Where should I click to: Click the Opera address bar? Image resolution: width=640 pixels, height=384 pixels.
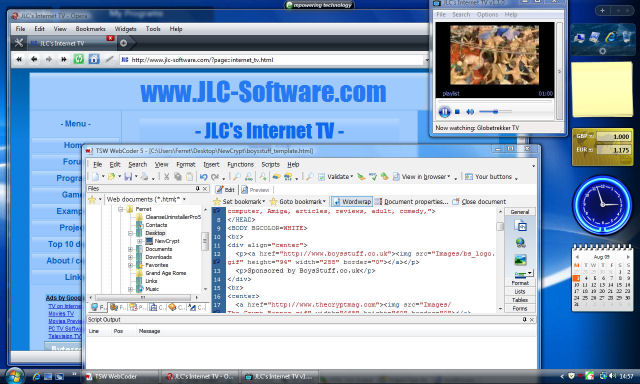click(273, 60)
